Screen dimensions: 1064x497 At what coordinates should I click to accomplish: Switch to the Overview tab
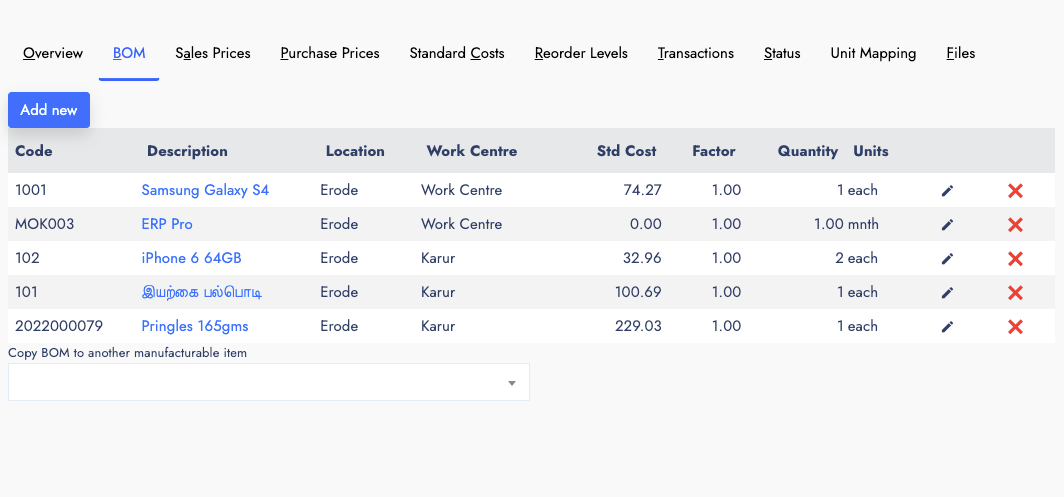(x=53, y=53)
